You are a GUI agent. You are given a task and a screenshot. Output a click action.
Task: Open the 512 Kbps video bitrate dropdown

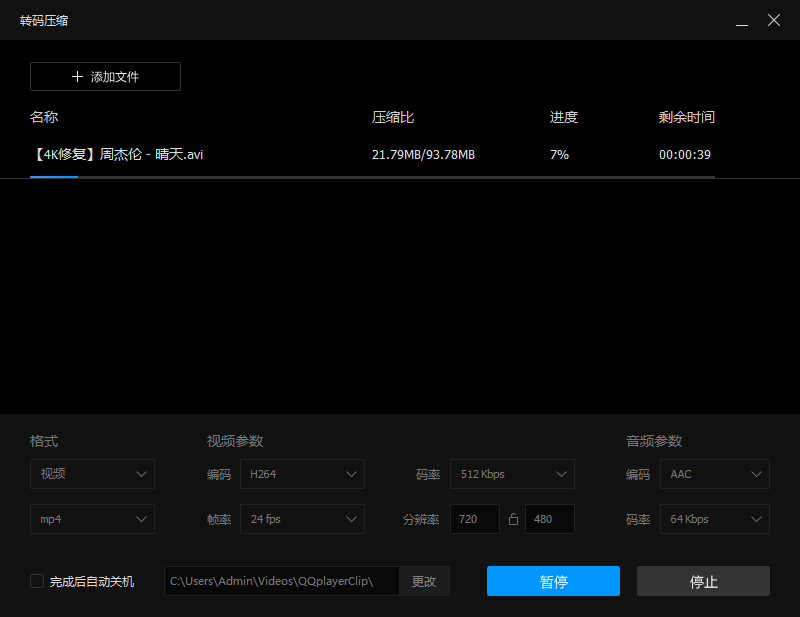(512, 474)
